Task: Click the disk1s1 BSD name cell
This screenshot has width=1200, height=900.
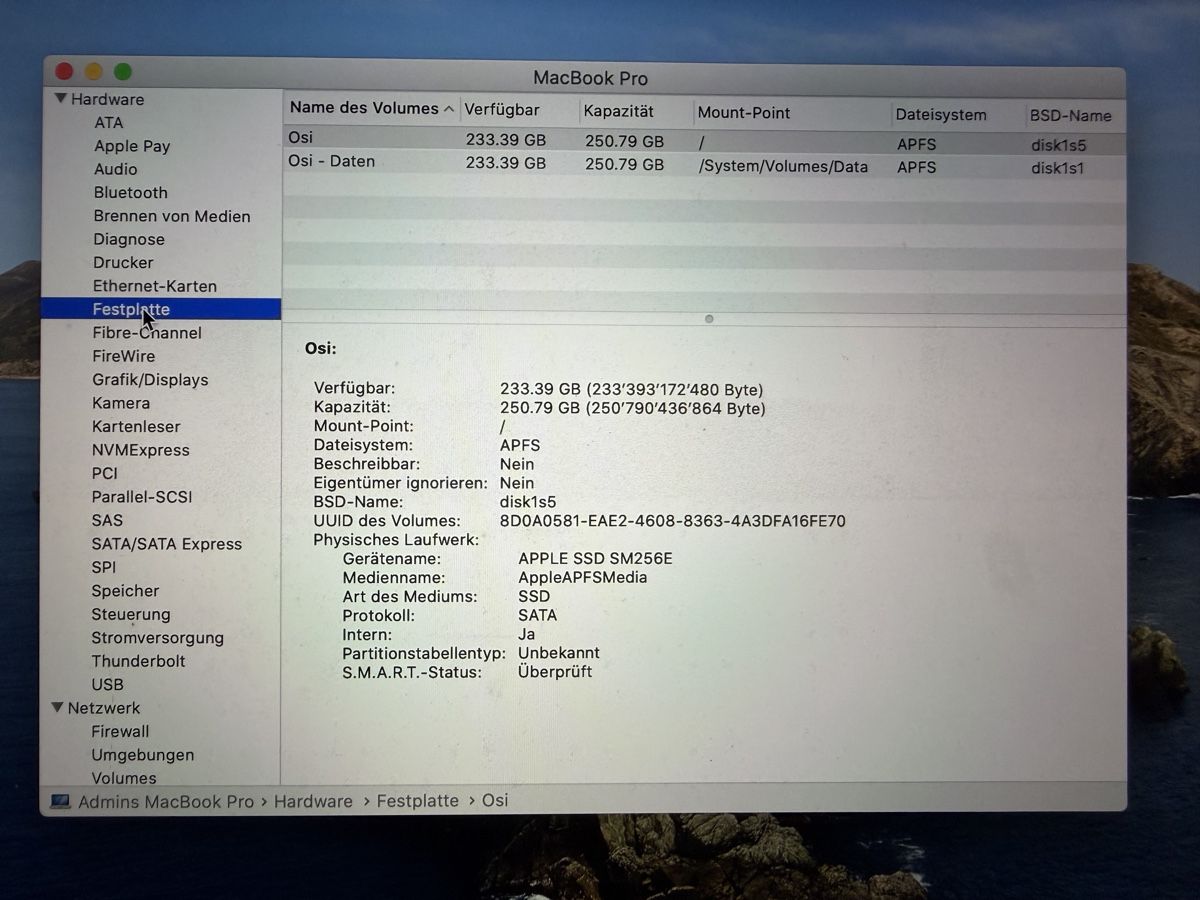Action: pyautogui.click(x=1058, y=168)
